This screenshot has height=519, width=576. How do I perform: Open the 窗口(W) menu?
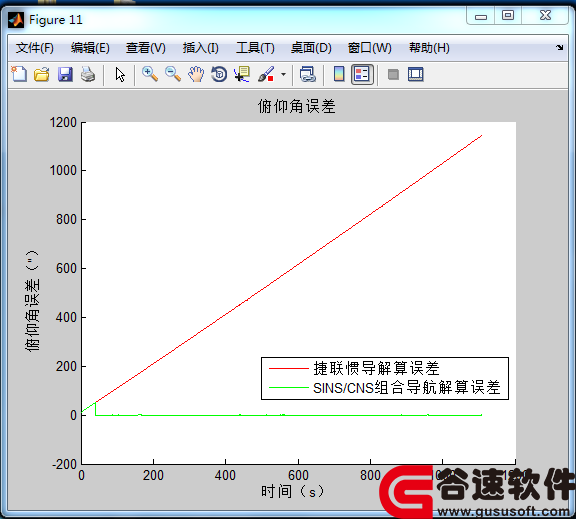(x=370, y=48)
